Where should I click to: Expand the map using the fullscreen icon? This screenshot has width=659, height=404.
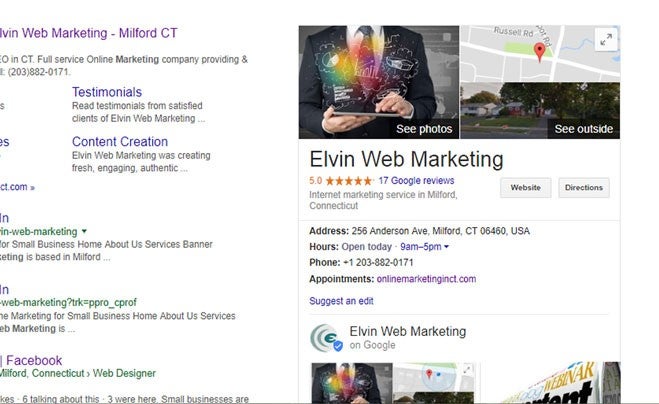pos(606,40)
